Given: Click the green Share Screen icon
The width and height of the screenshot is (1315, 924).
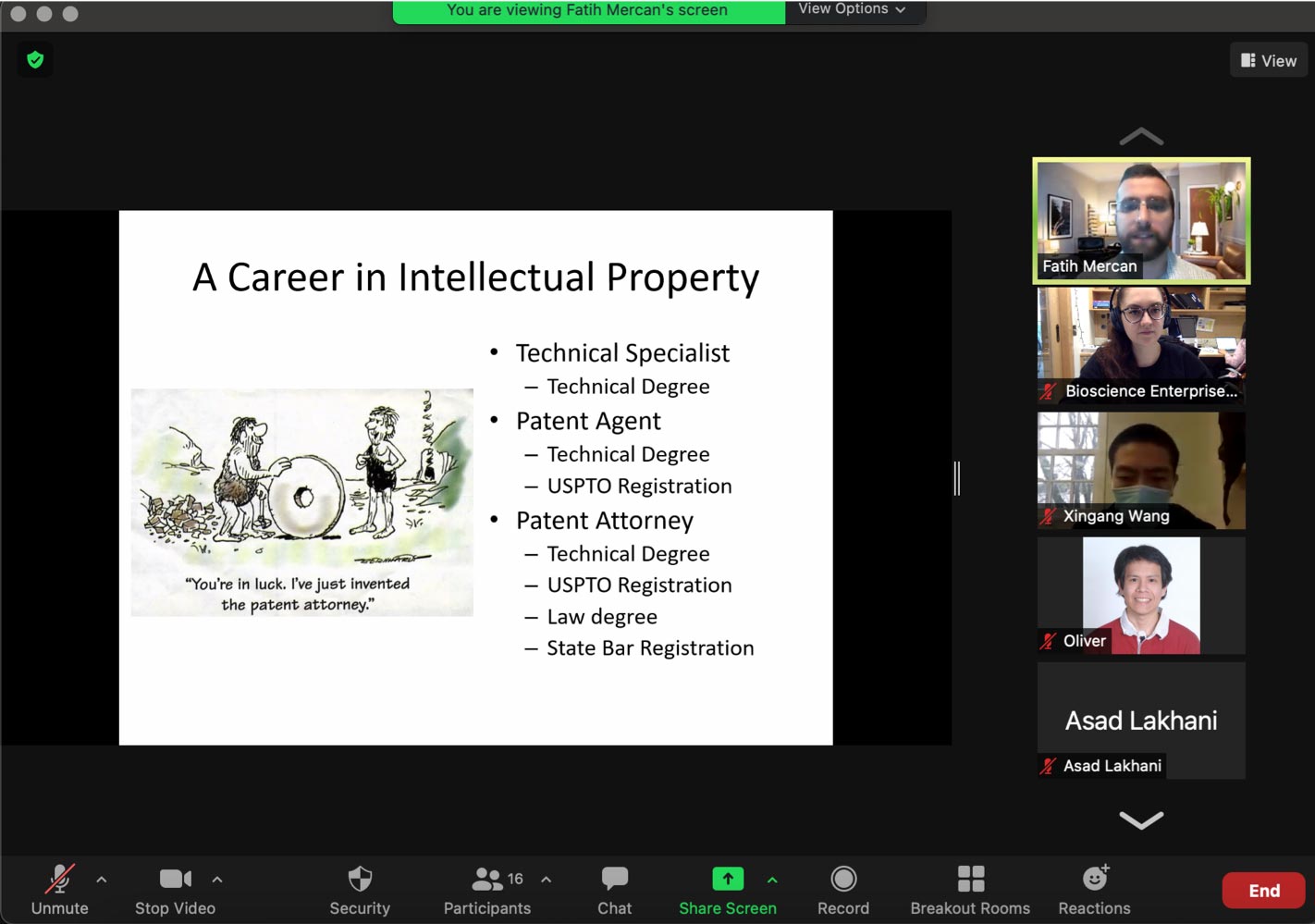Looking at the screenshot, I should tap(728, 879).
